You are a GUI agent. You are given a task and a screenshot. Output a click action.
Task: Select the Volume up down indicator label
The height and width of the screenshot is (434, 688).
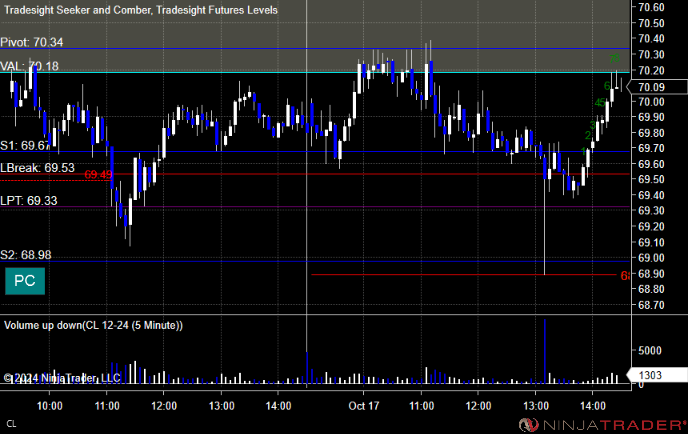(93, 326)
